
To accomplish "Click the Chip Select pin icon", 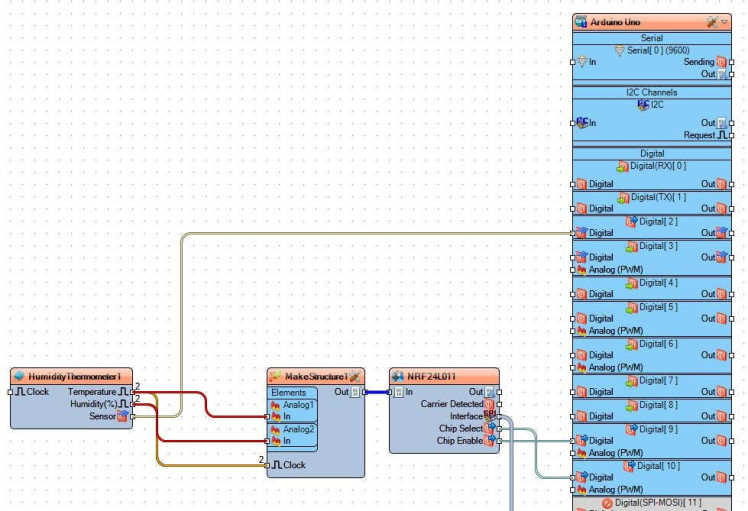I will click(x=490, y=428).
